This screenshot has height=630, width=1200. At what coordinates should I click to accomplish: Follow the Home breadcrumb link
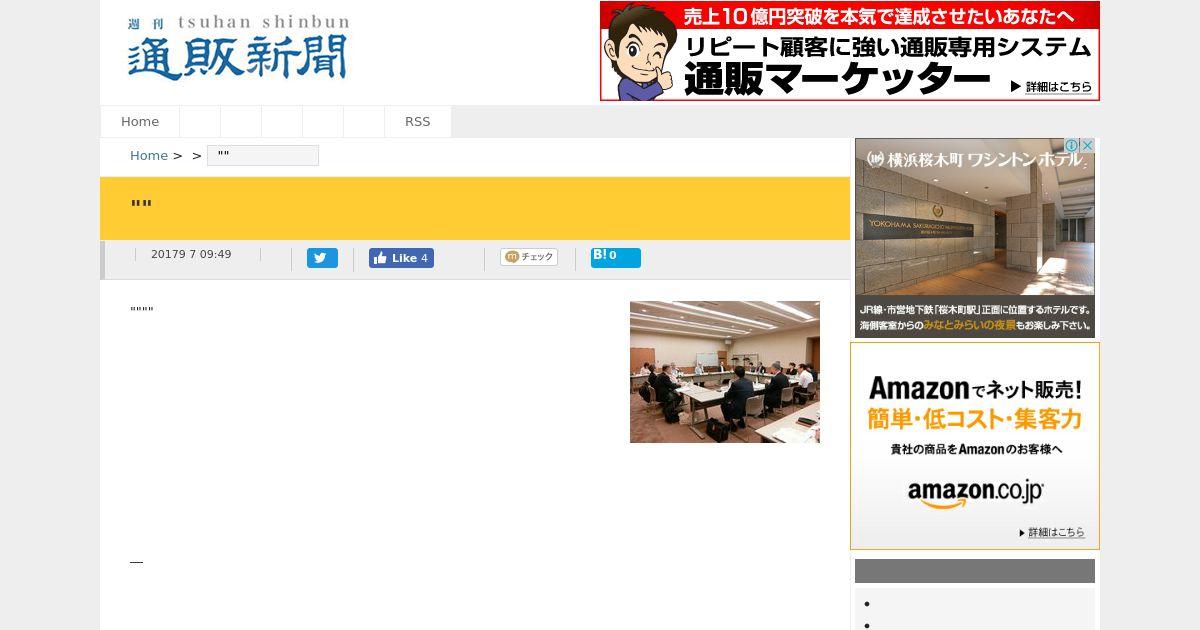pos(149,155)
